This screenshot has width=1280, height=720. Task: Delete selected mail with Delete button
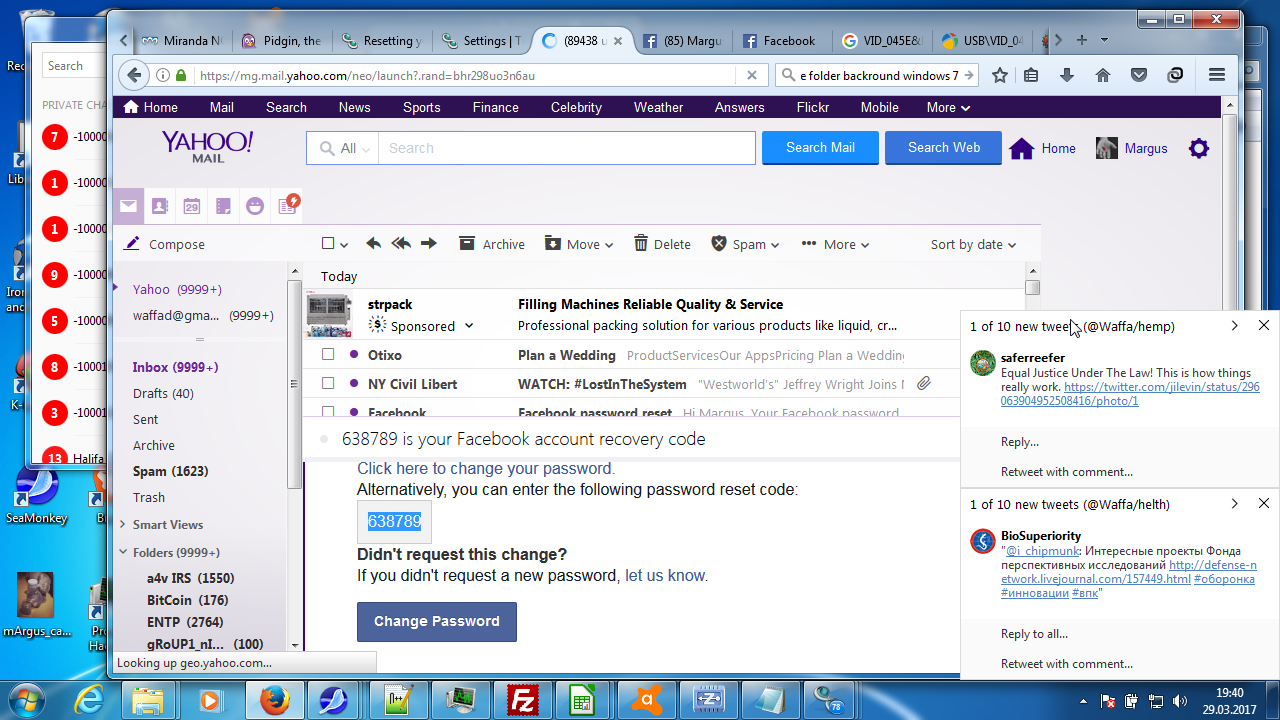(x=662, y=244)
